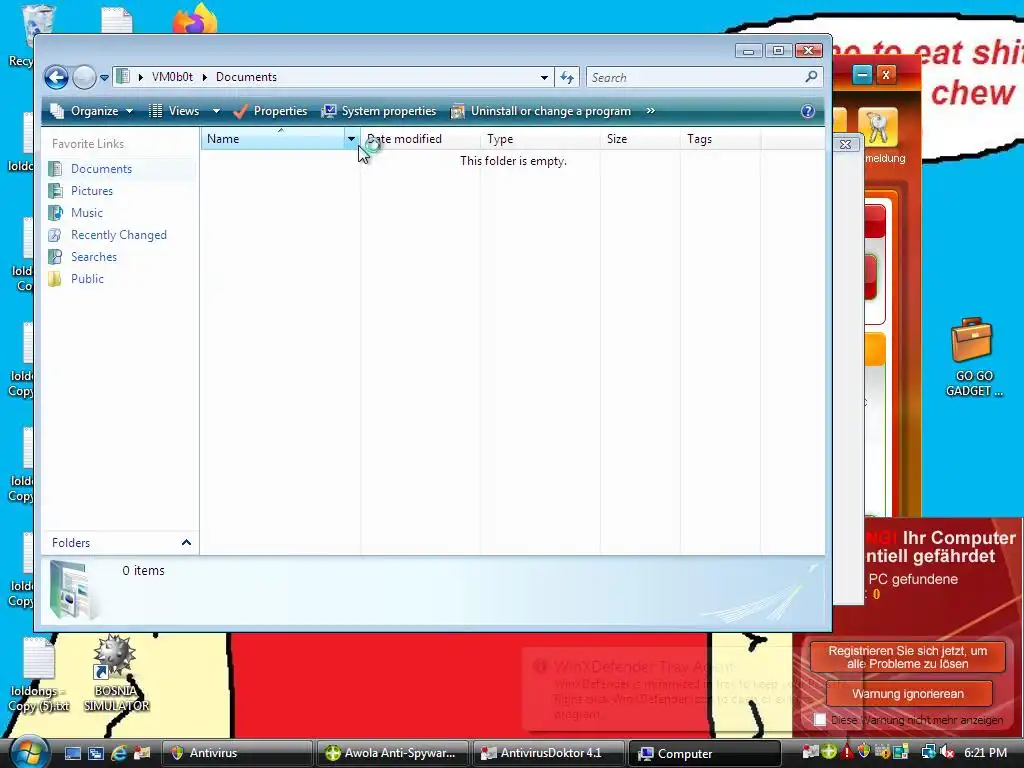This screenshot has width=1024, height=768.
Task: Click Firefox icon on the desktop
Action: (195, 18)
